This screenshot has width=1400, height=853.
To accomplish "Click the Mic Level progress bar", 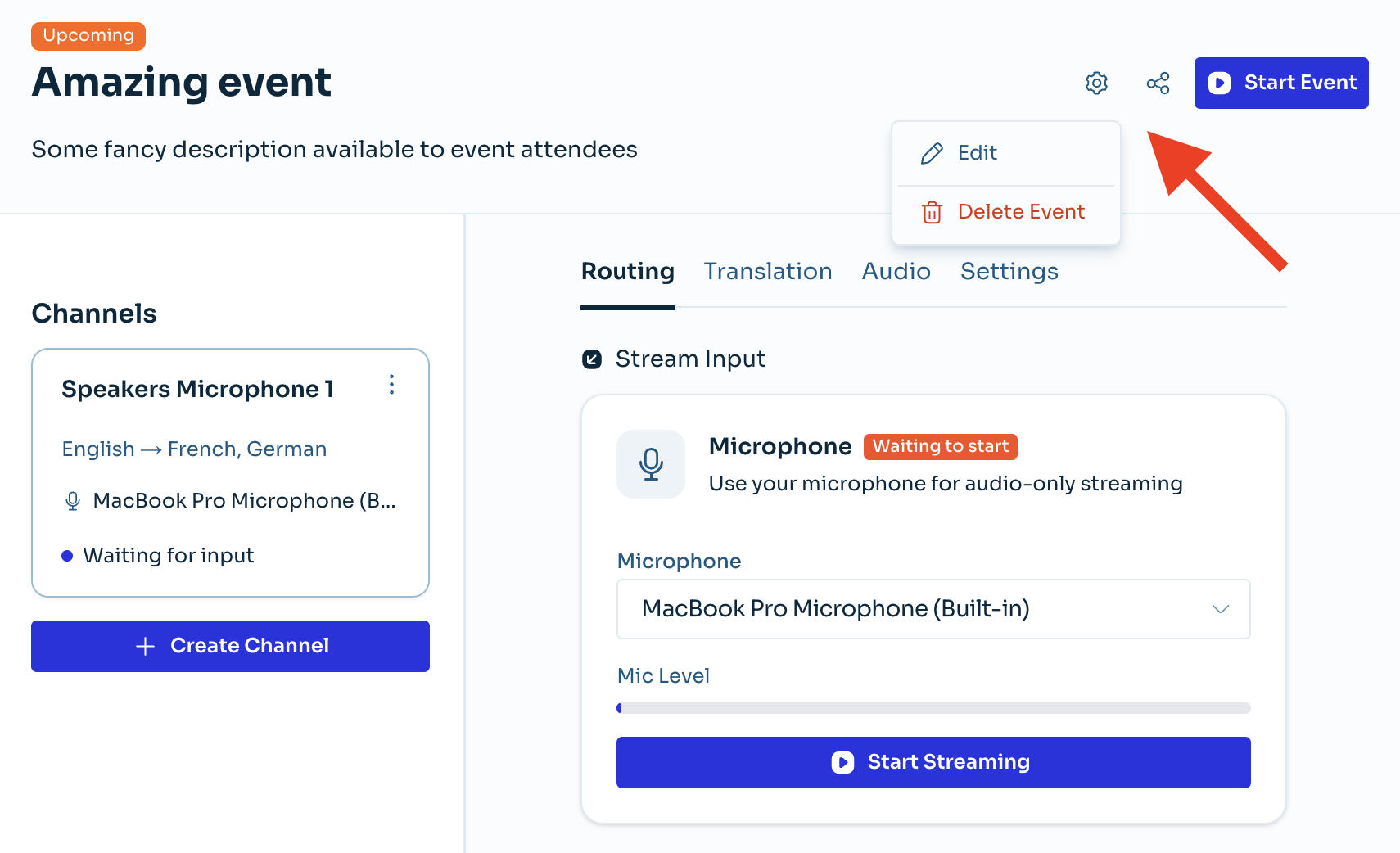I will point(933,708).
